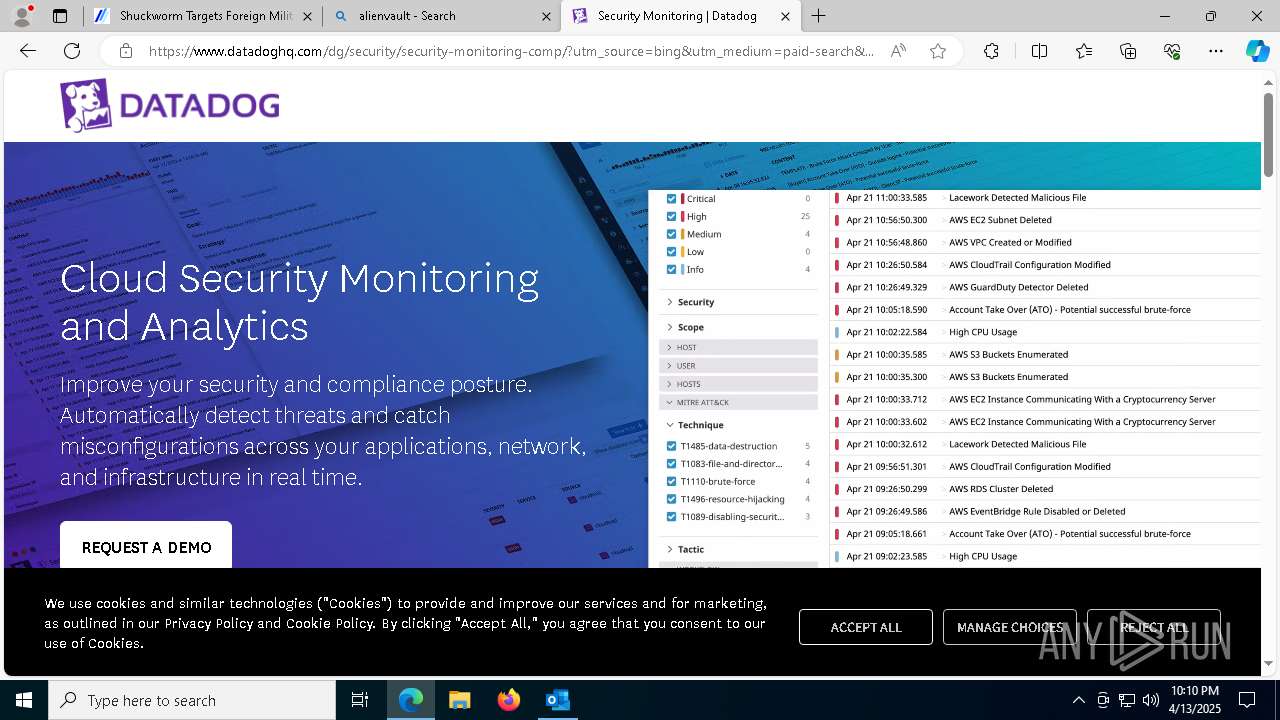Open tab actions menu
The height and width of the screenshot is (720, 1280).
pyautogui.click(x=60, y=16)
